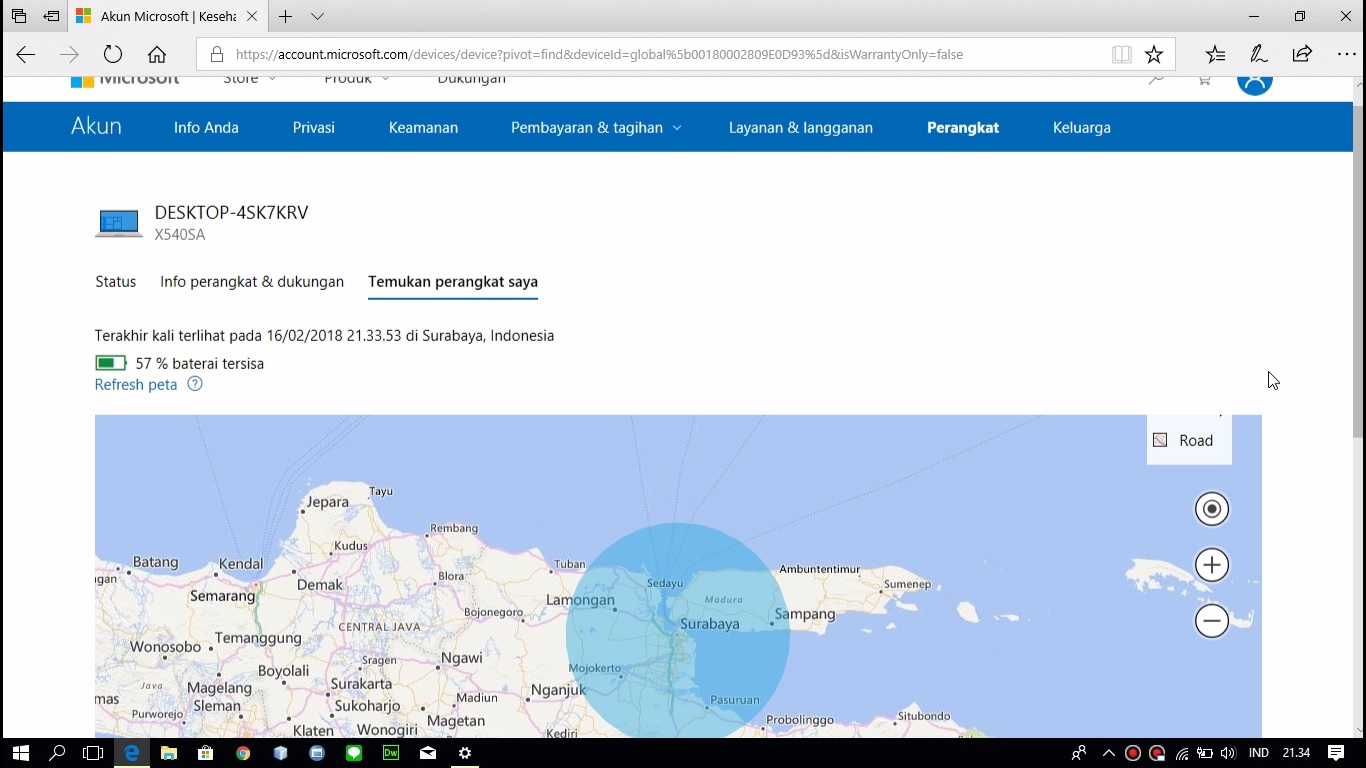Open the Road map type selector
The height and width of the screenshot is (768, 1366).
click(x=1188, y=440)
